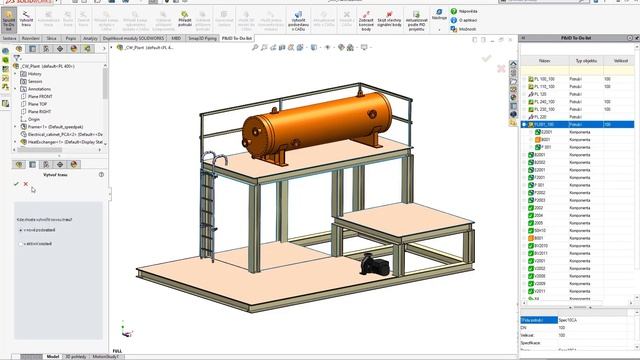Cancel Vytvoř trasu with red X

pyautogui.click(x=26, y=184)
